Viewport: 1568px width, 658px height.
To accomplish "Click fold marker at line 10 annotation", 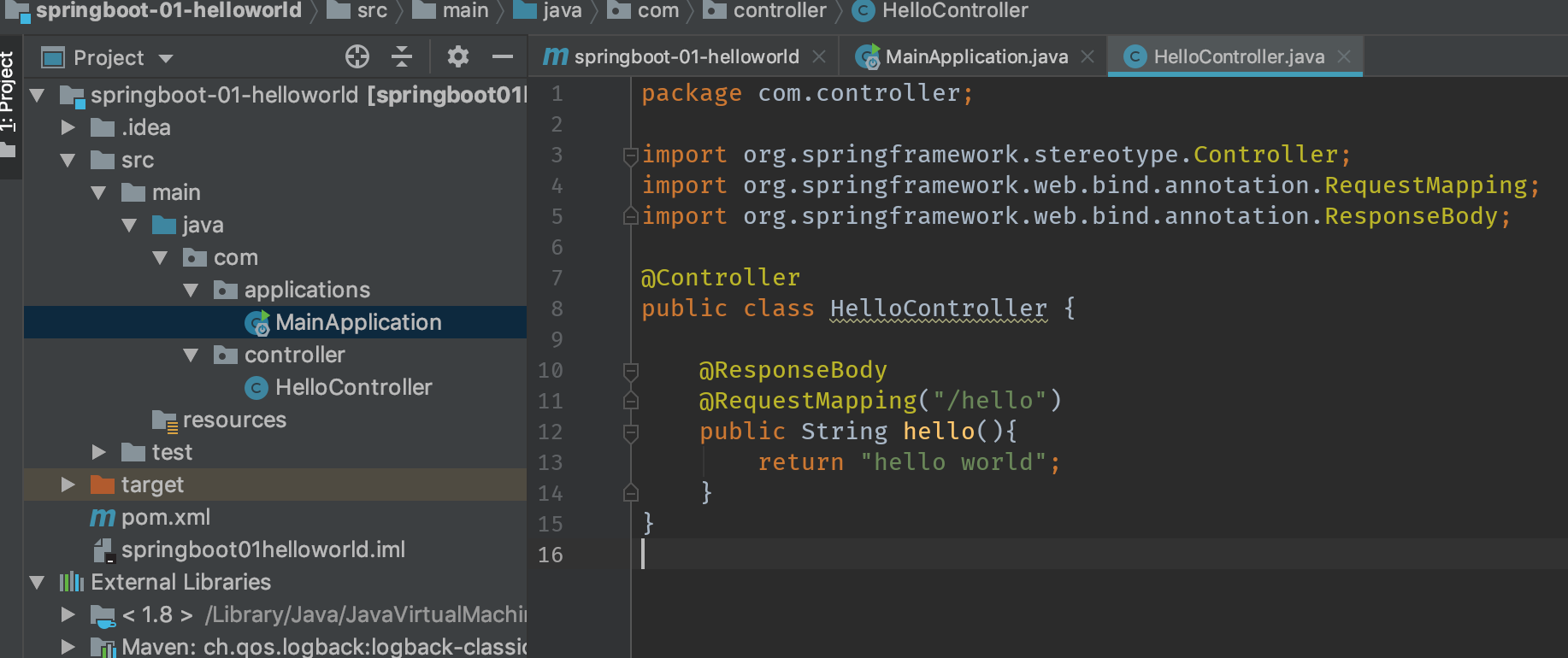I will pos(631,371).
